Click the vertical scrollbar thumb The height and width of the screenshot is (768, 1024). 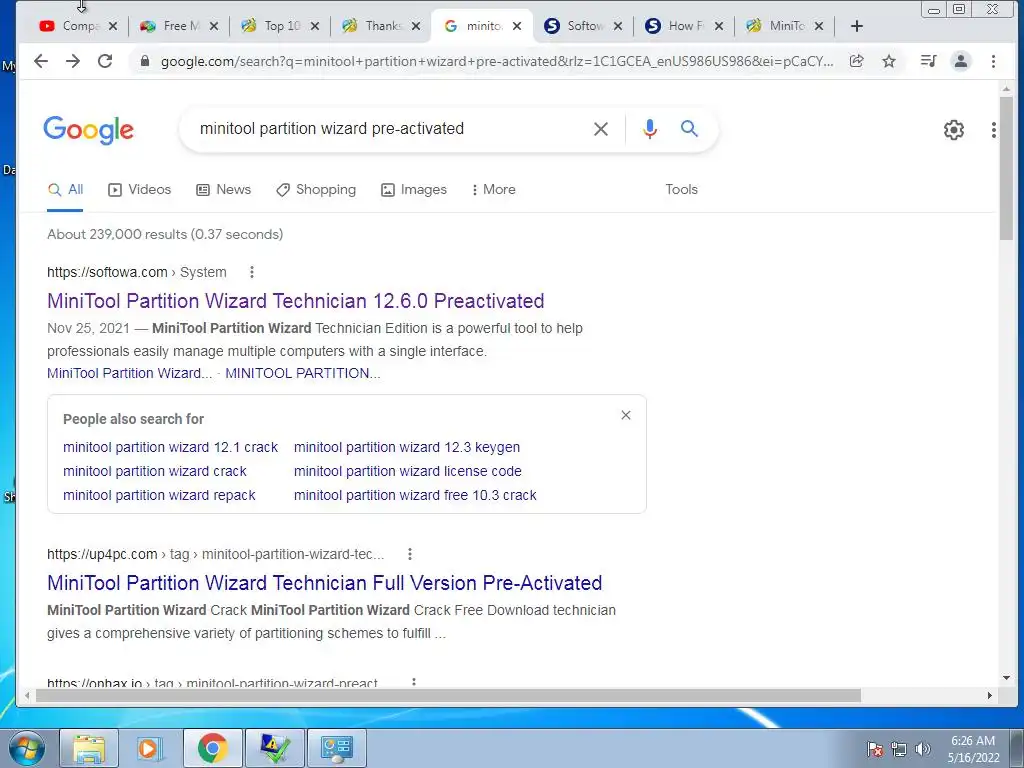(x=1006, y=168)
